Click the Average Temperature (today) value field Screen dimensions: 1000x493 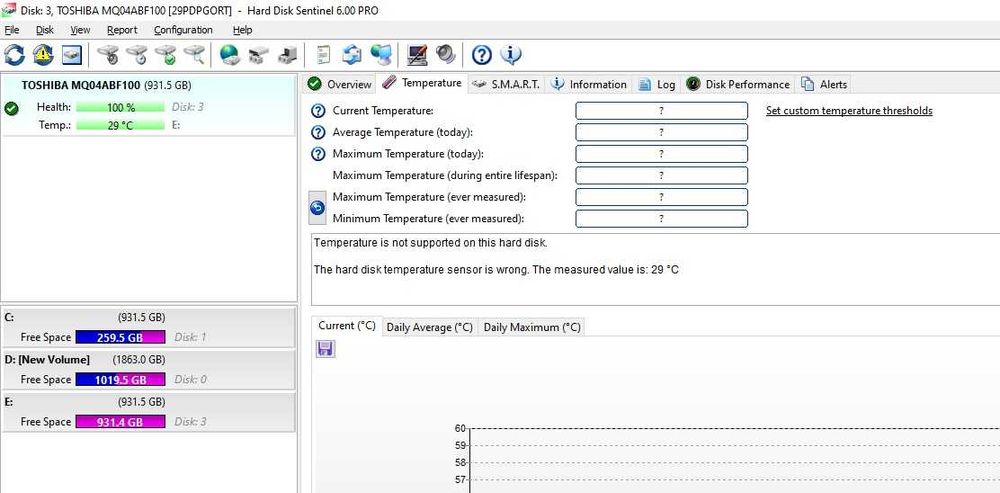pyautogui.click(x=661, y=133)
